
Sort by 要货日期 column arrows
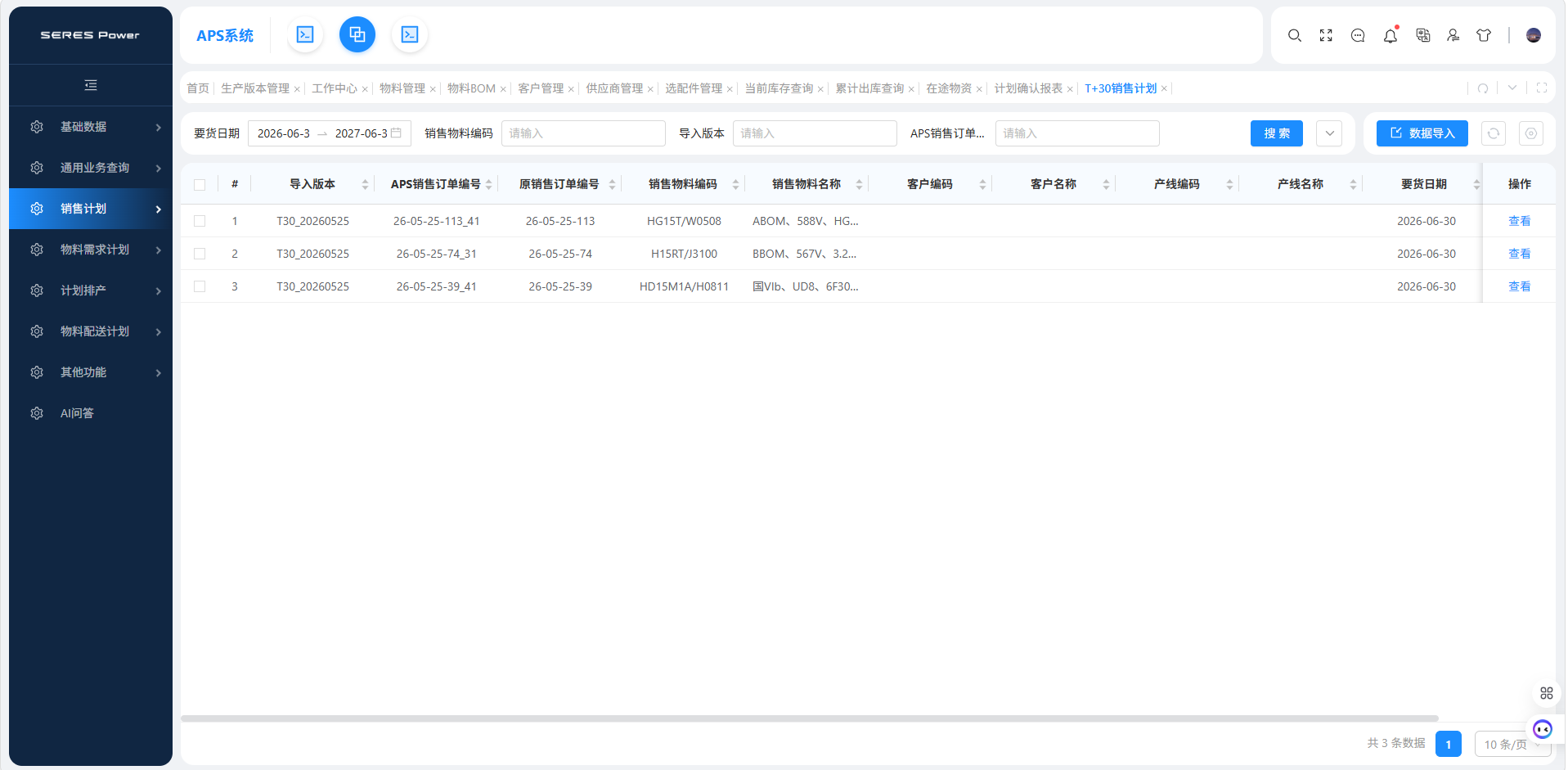point(1476,184)
